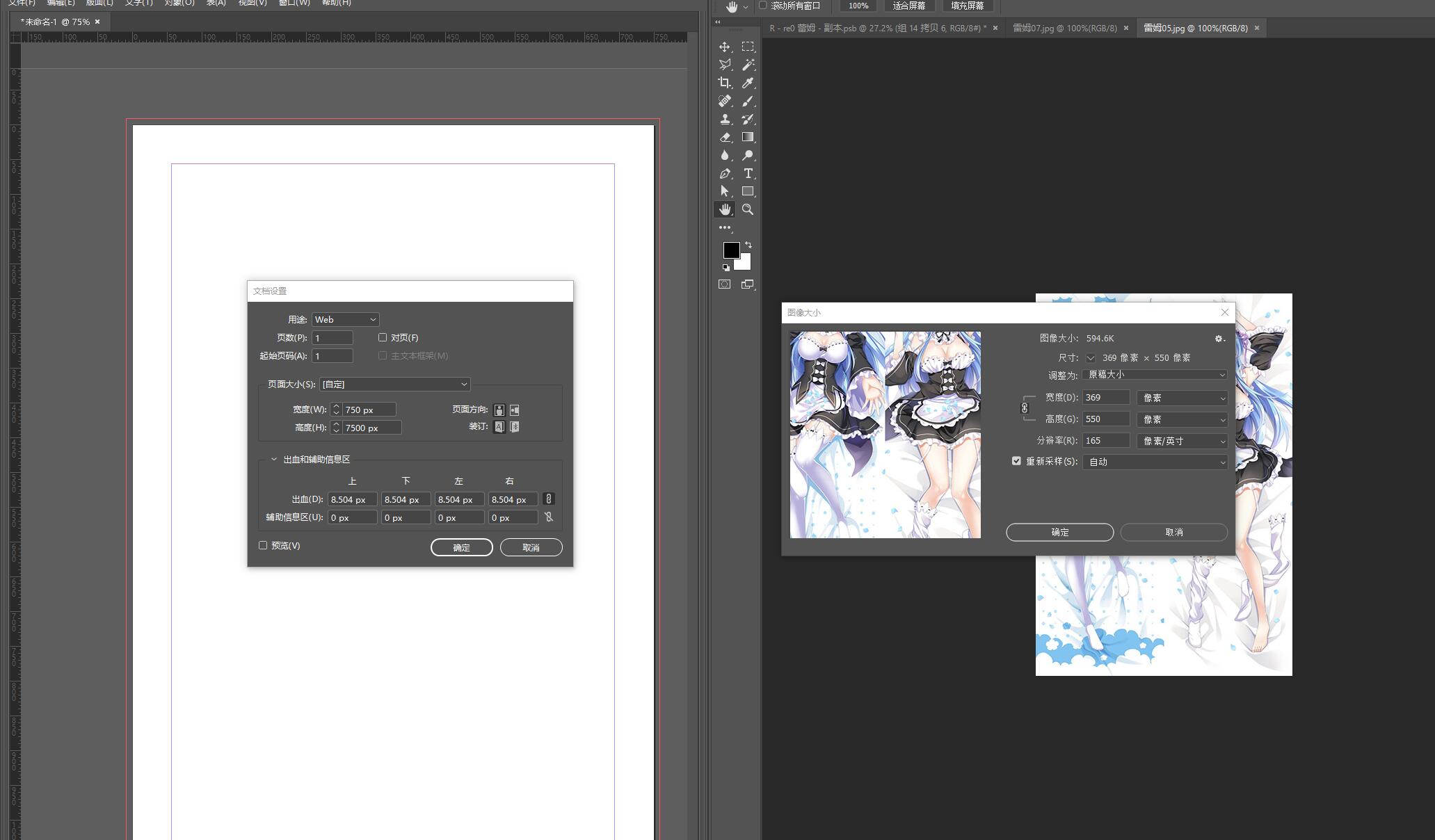Screen dimensions: 1435x840
Task: Select the Eyedropper tool
Action: tap(748, 83)
